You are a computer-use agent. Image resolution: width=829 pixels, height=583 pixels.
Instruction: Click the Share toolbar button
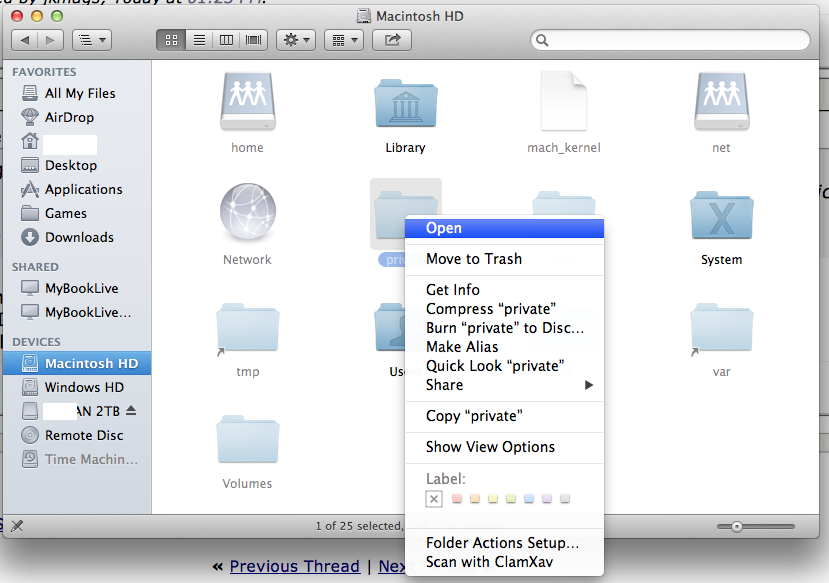coord(392,40)
